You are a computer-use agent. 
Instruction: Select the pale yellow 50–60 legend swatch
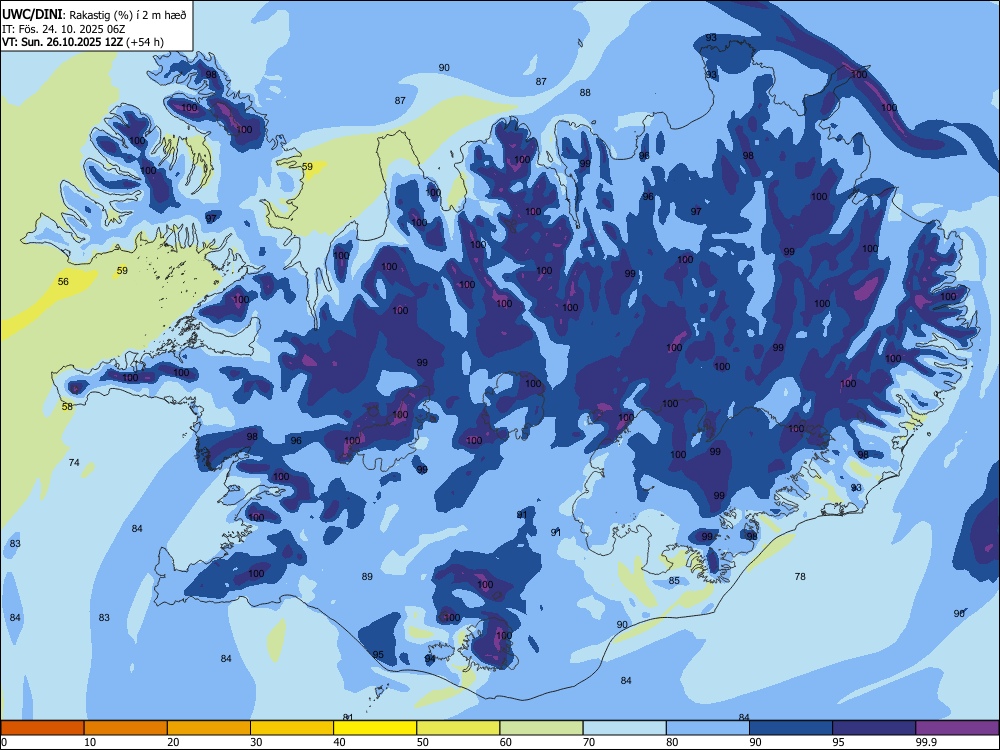[458, 728]
